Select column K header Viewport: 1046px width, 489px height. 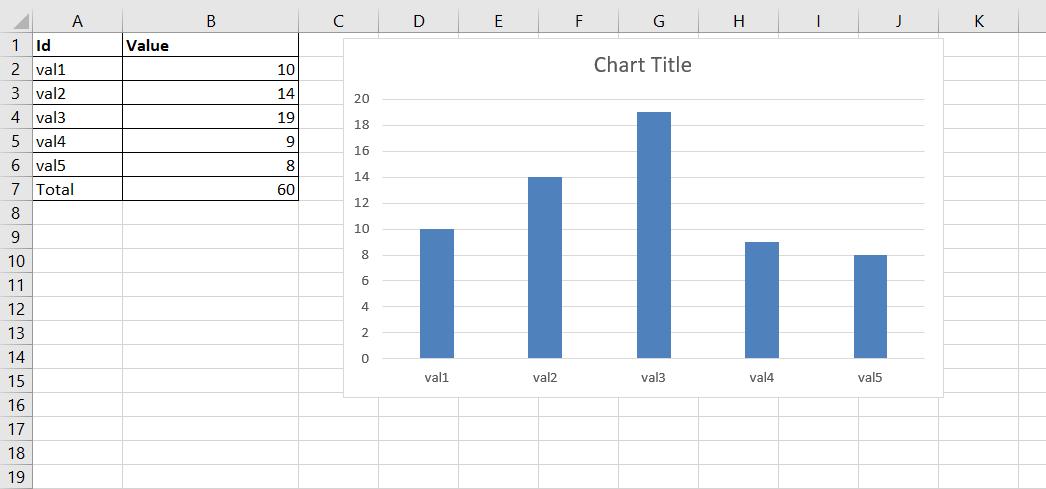point(978,21)
